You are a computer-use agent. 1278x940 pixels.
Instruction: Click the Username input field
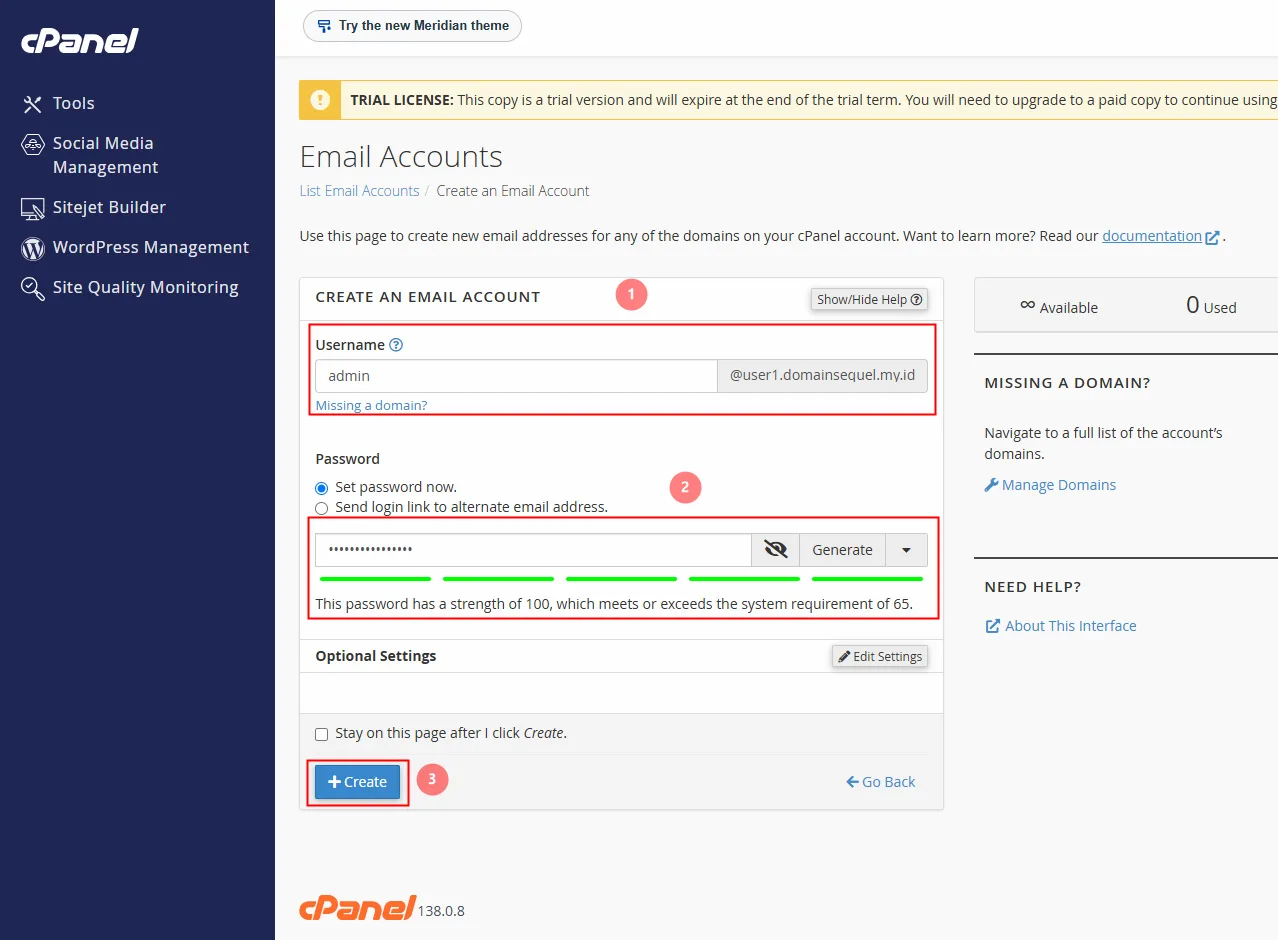516,376
